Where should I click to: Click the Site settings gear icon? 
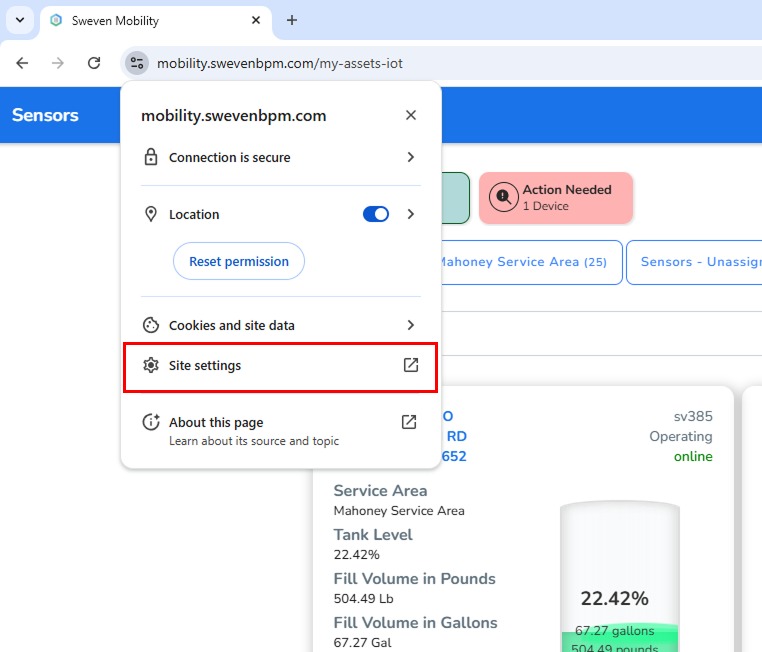click(x=151, y=365)
